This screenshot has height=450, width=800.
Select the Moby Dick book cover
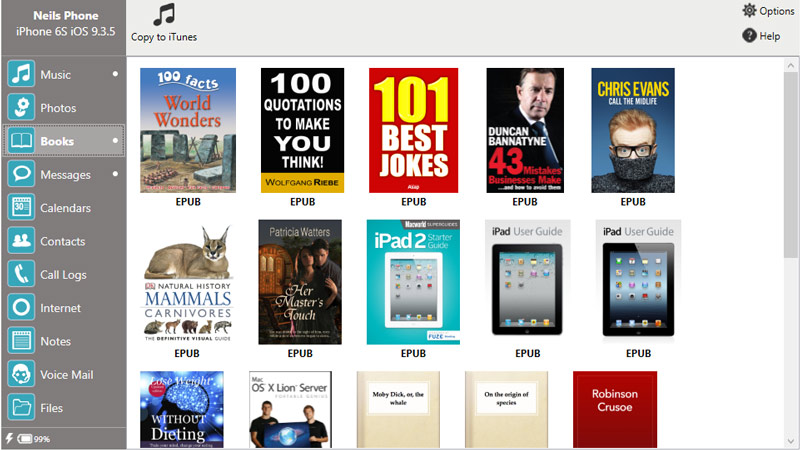(x=398, y=410)
